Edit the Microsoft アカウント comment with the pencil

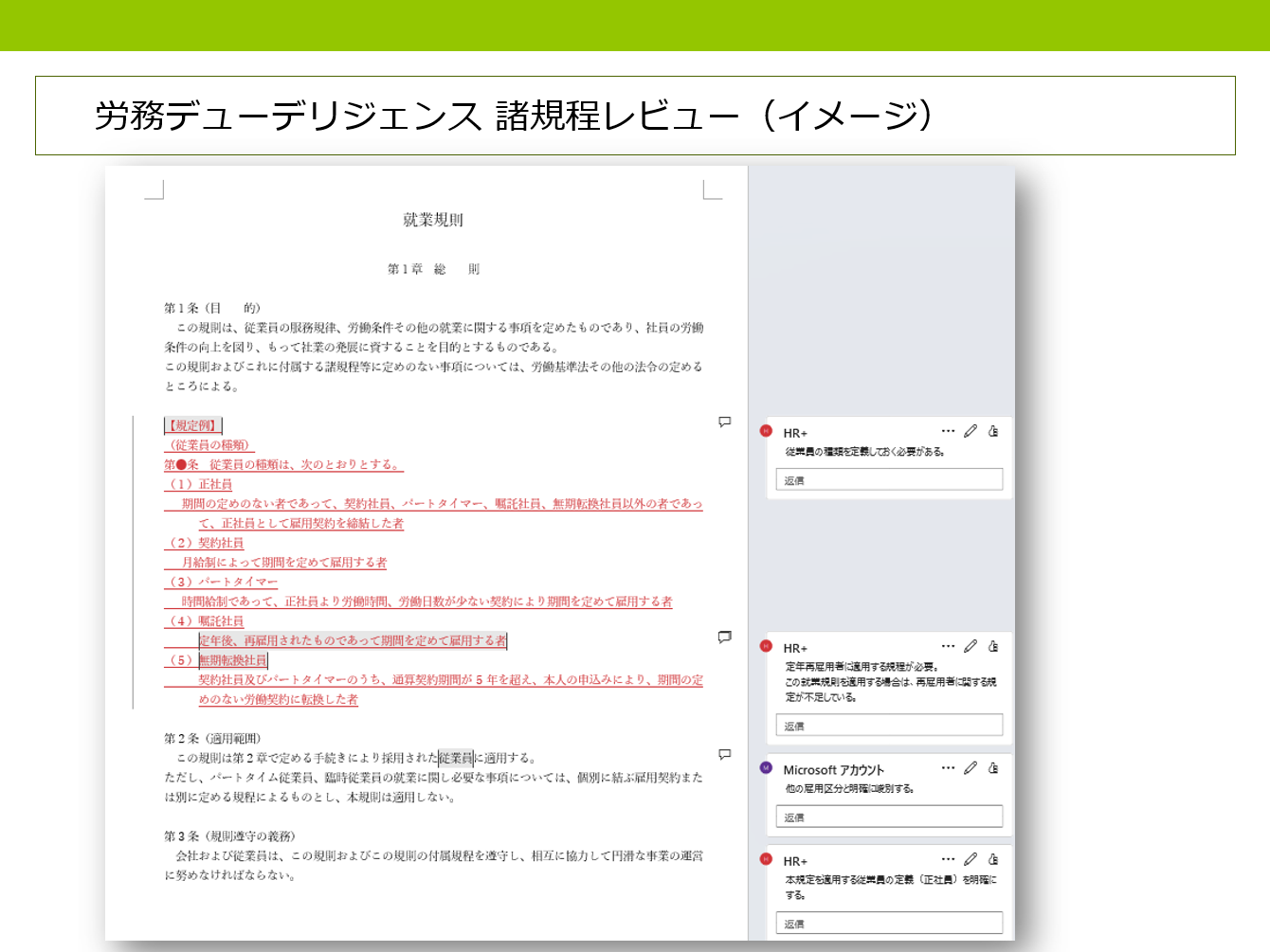click(x=971, y=768)
